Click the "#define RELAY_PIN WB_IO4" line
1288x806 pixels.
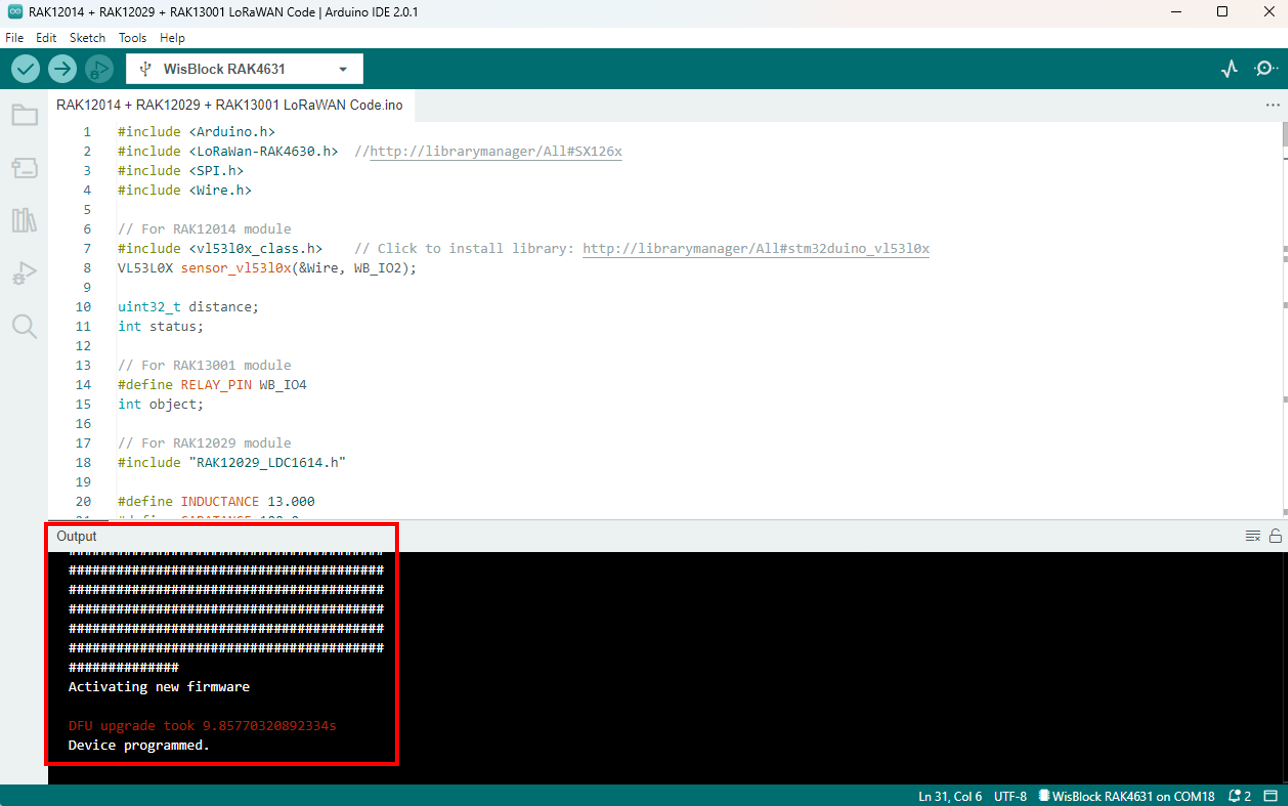click(212, 385)
